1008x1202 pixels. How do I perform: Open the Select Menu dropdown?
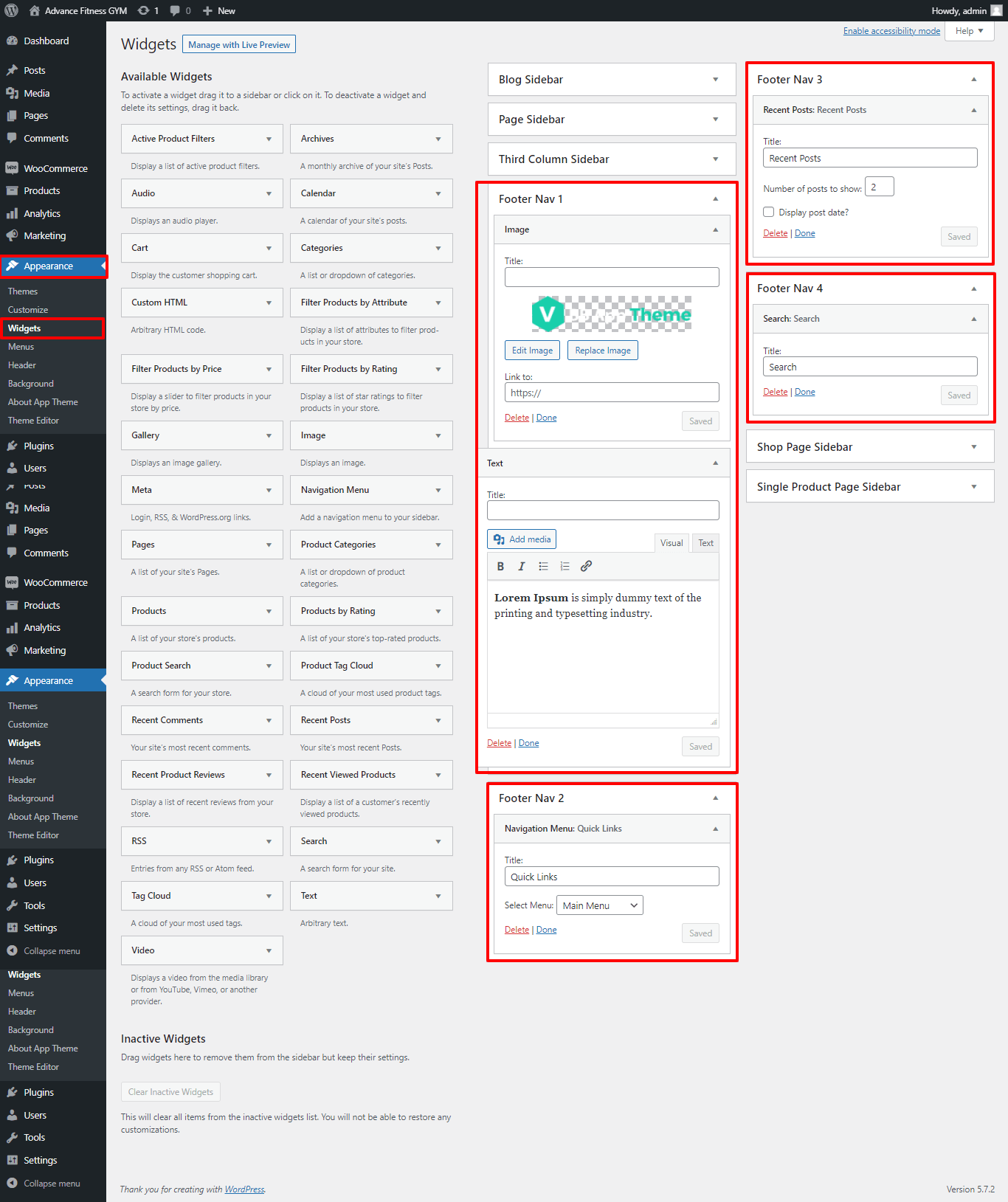pos(599,905)
